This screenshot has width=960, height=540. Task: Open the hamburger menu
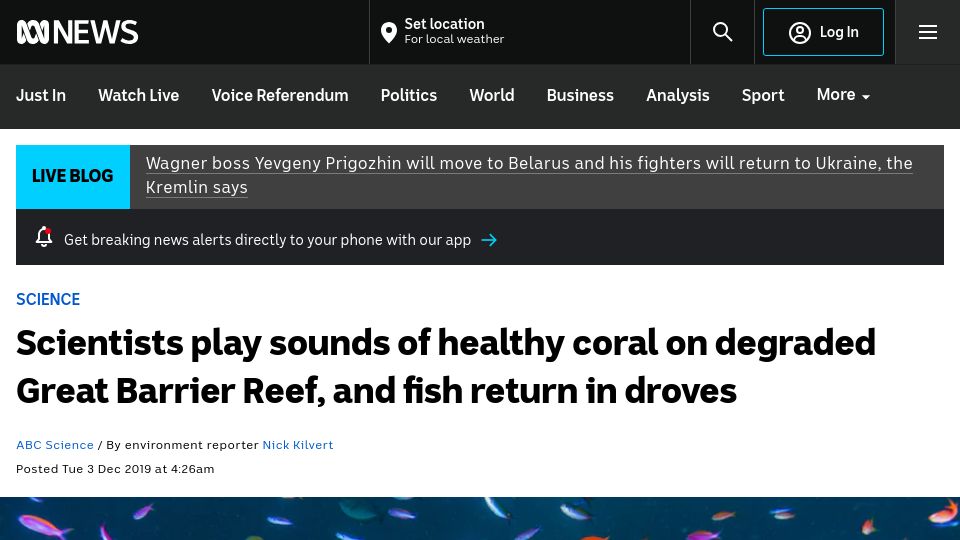928,32
